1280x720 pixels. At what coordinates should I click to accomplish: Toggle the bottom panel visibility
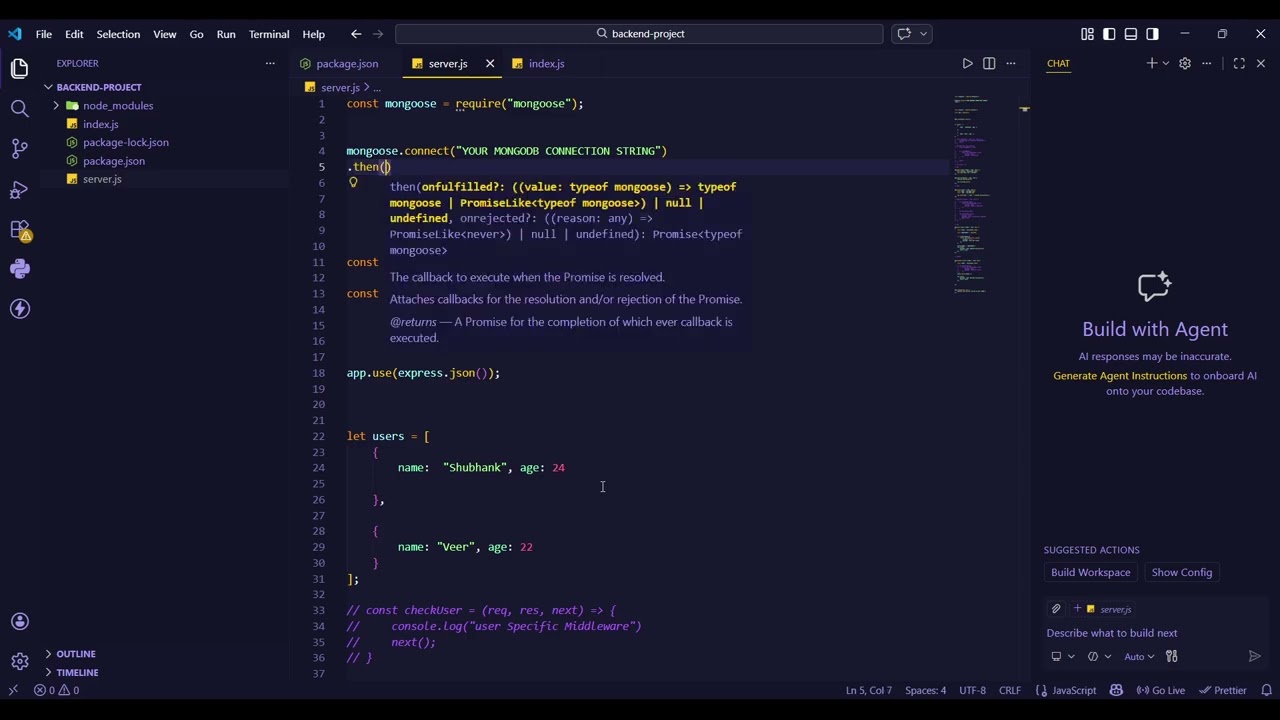(1131, 34)
